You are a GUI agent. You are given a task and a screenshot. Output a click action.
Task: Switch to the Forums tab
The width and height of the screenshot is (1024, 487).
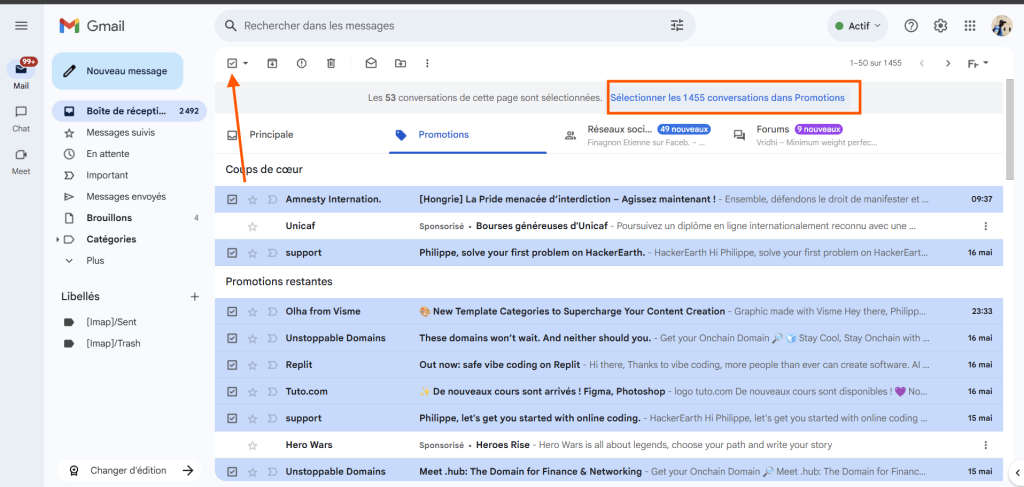(806, 135)
